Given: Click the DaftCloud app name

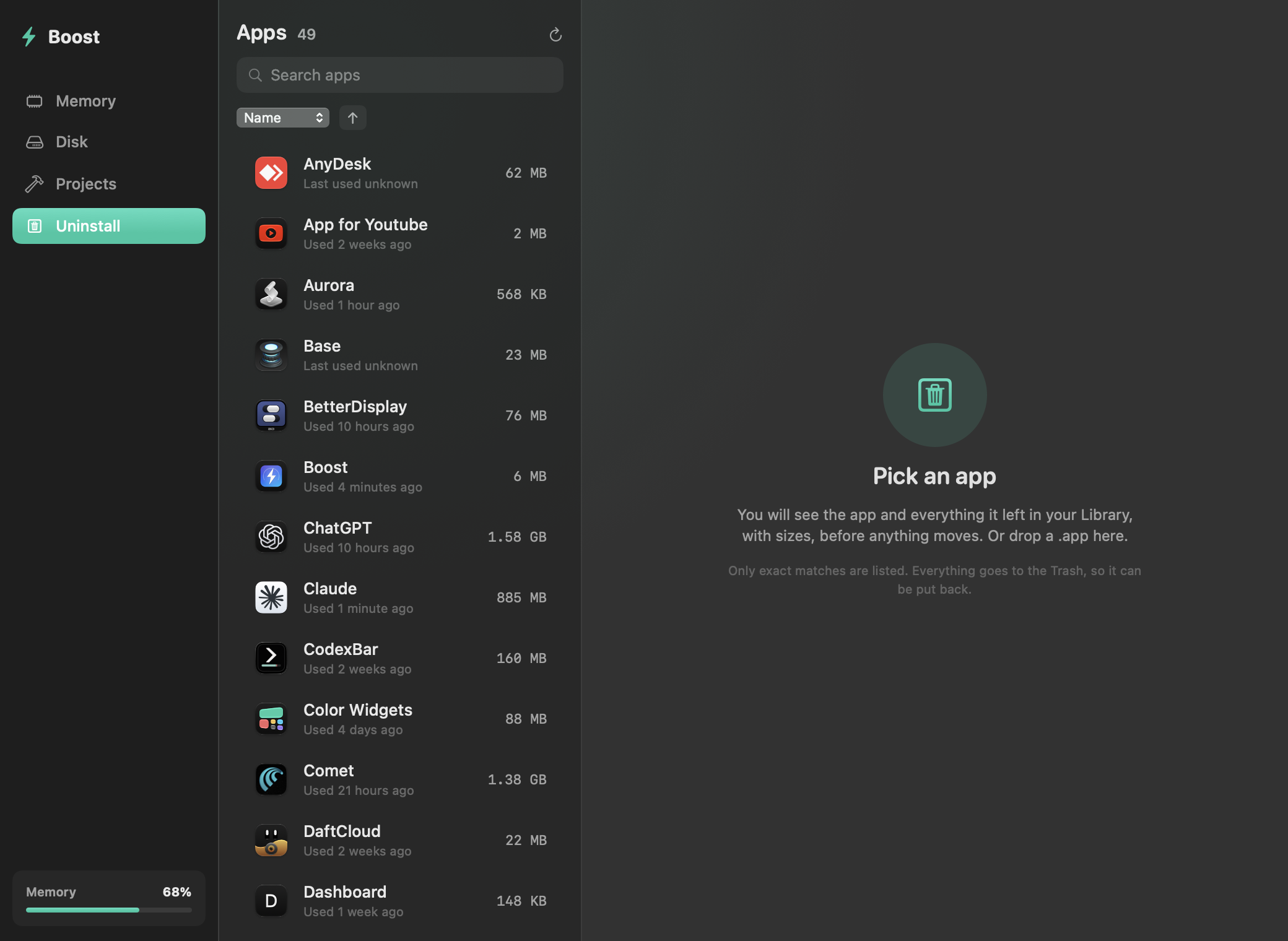Looking at the screenshot, I should coord(342,831).
